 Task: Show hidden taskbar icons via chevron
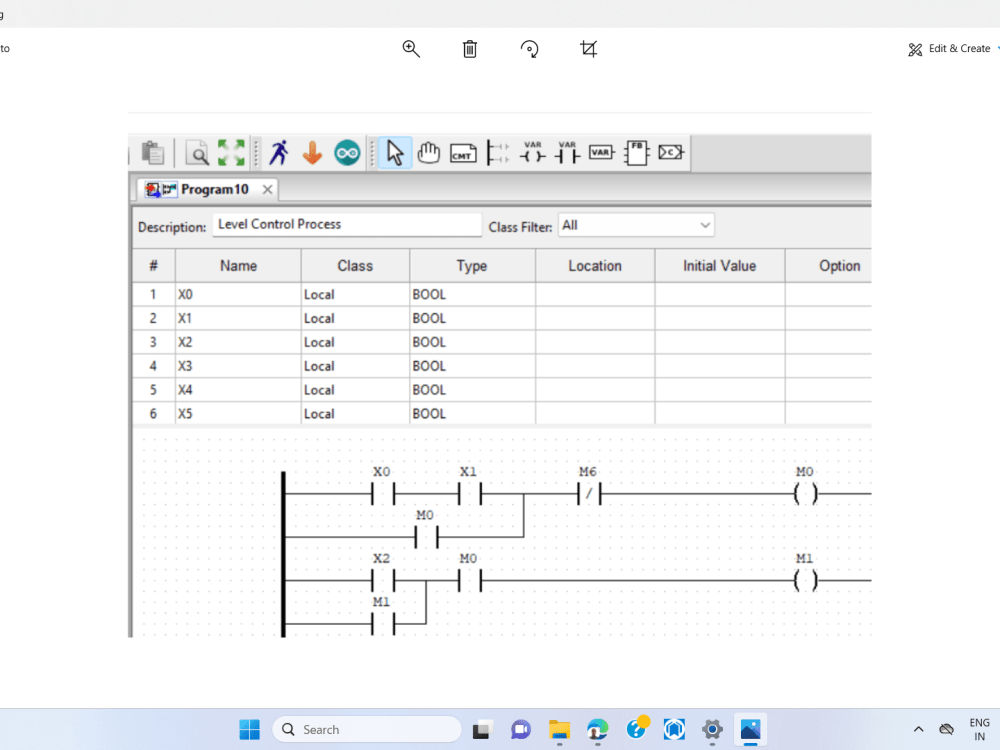[x=918, y=729]
